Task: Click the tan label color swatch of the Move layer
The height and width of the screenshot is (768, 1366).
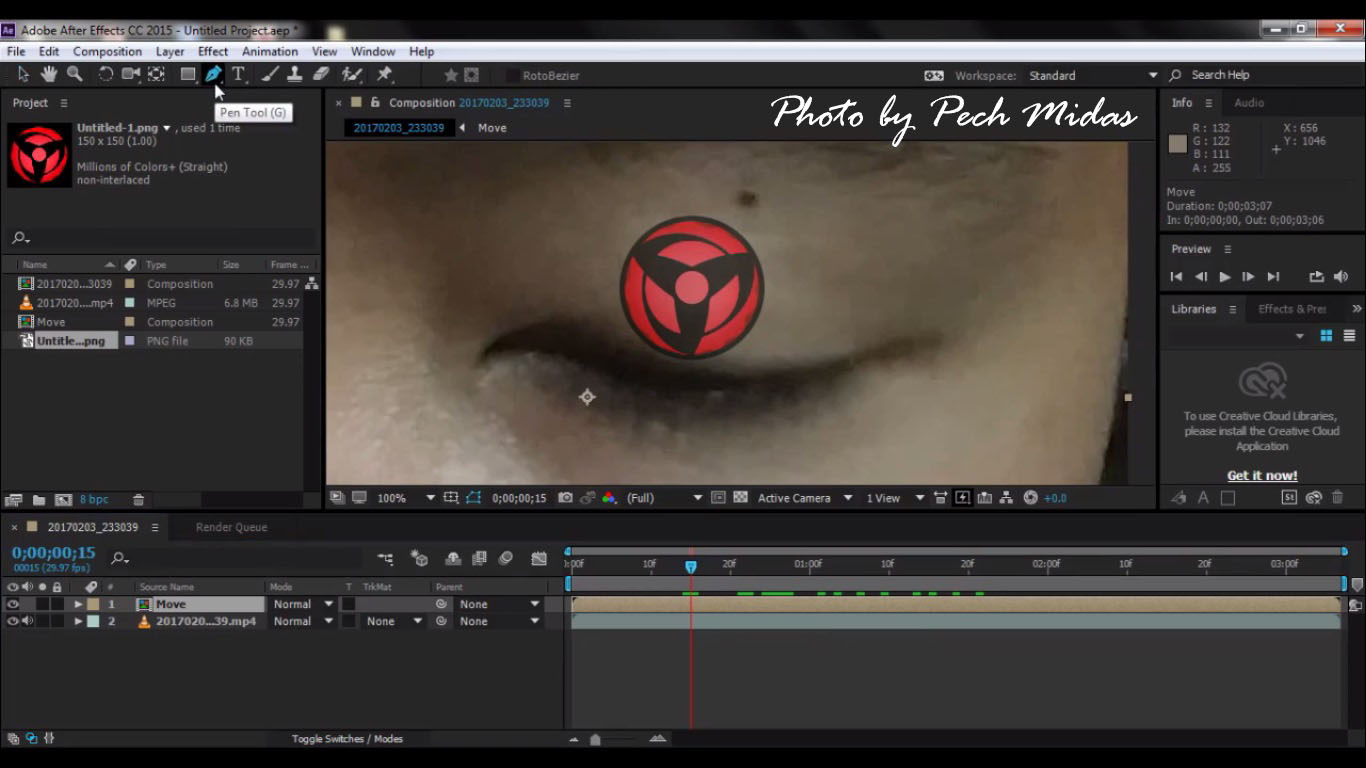Action: point(93,604)
